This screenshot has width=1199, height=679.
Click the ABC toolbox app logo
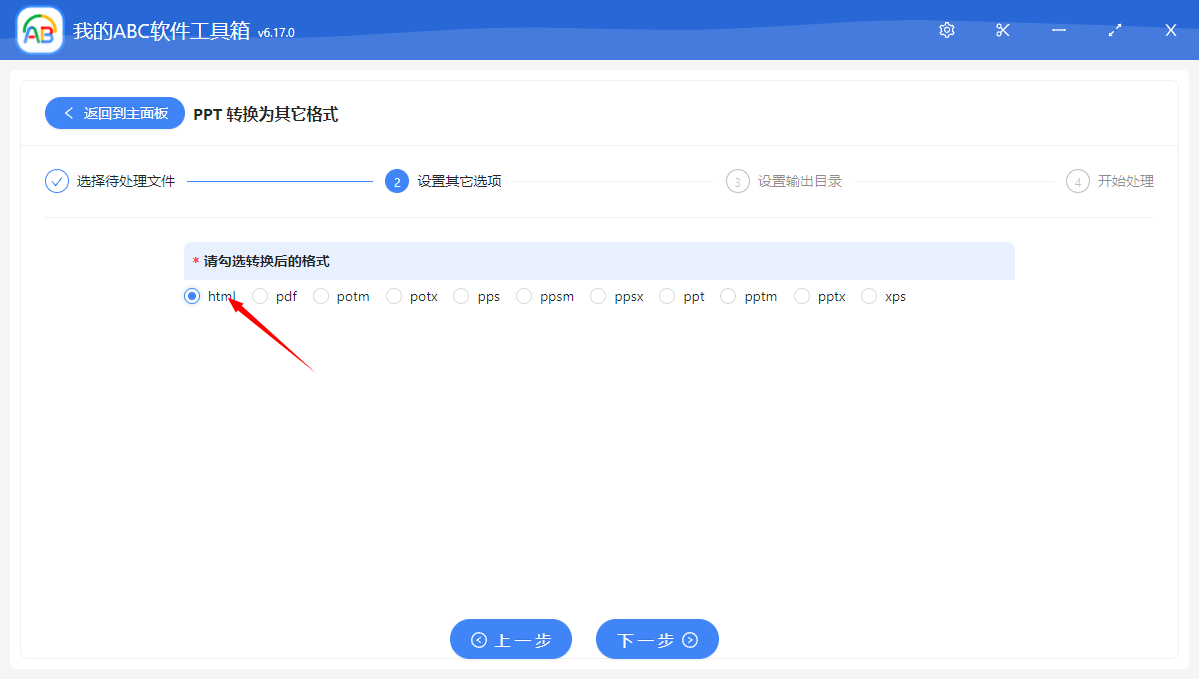[x=40, y=31]
